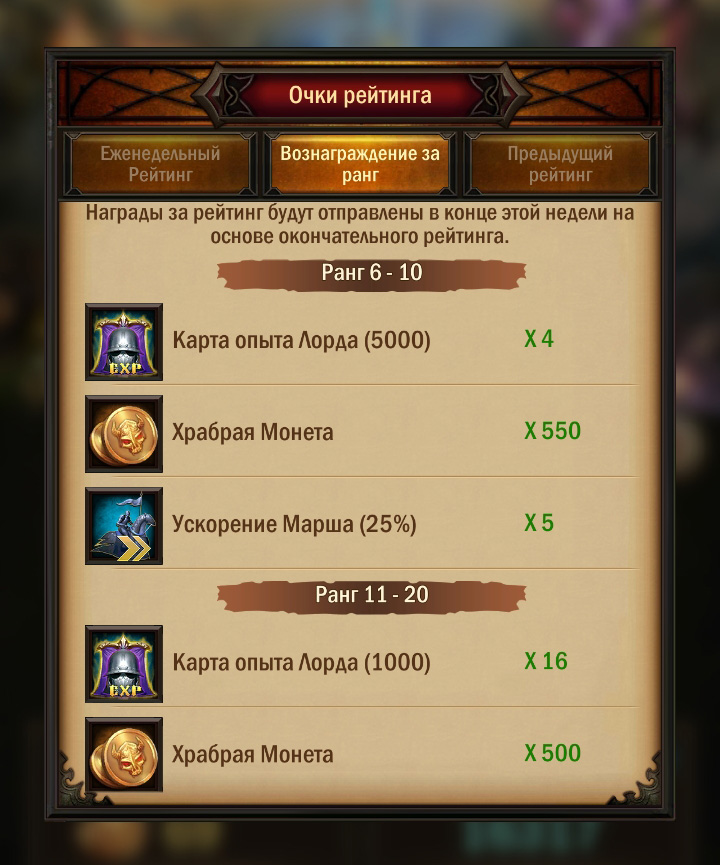Viewport: 720px width, 865px height.
Task: Click the Ранг 6 - 10 header banner
Action: point(371,274)
